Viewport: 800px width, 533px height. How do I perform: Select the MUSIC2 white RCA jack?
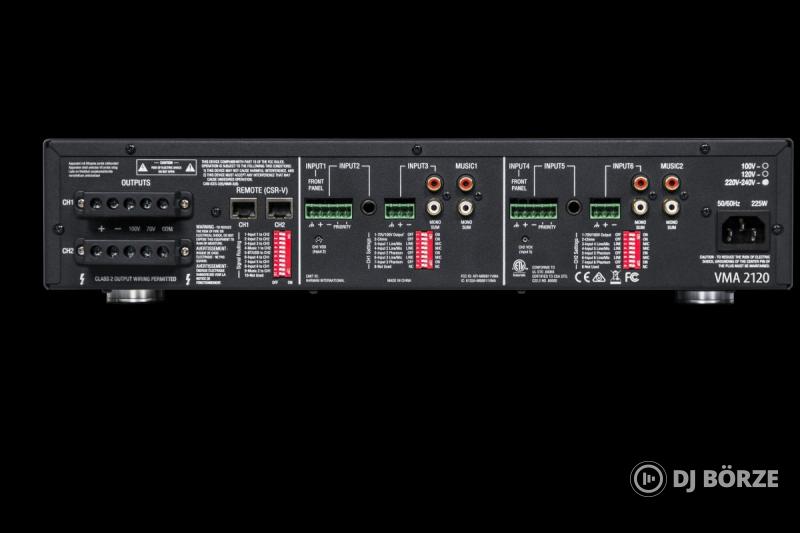[671, 207]
